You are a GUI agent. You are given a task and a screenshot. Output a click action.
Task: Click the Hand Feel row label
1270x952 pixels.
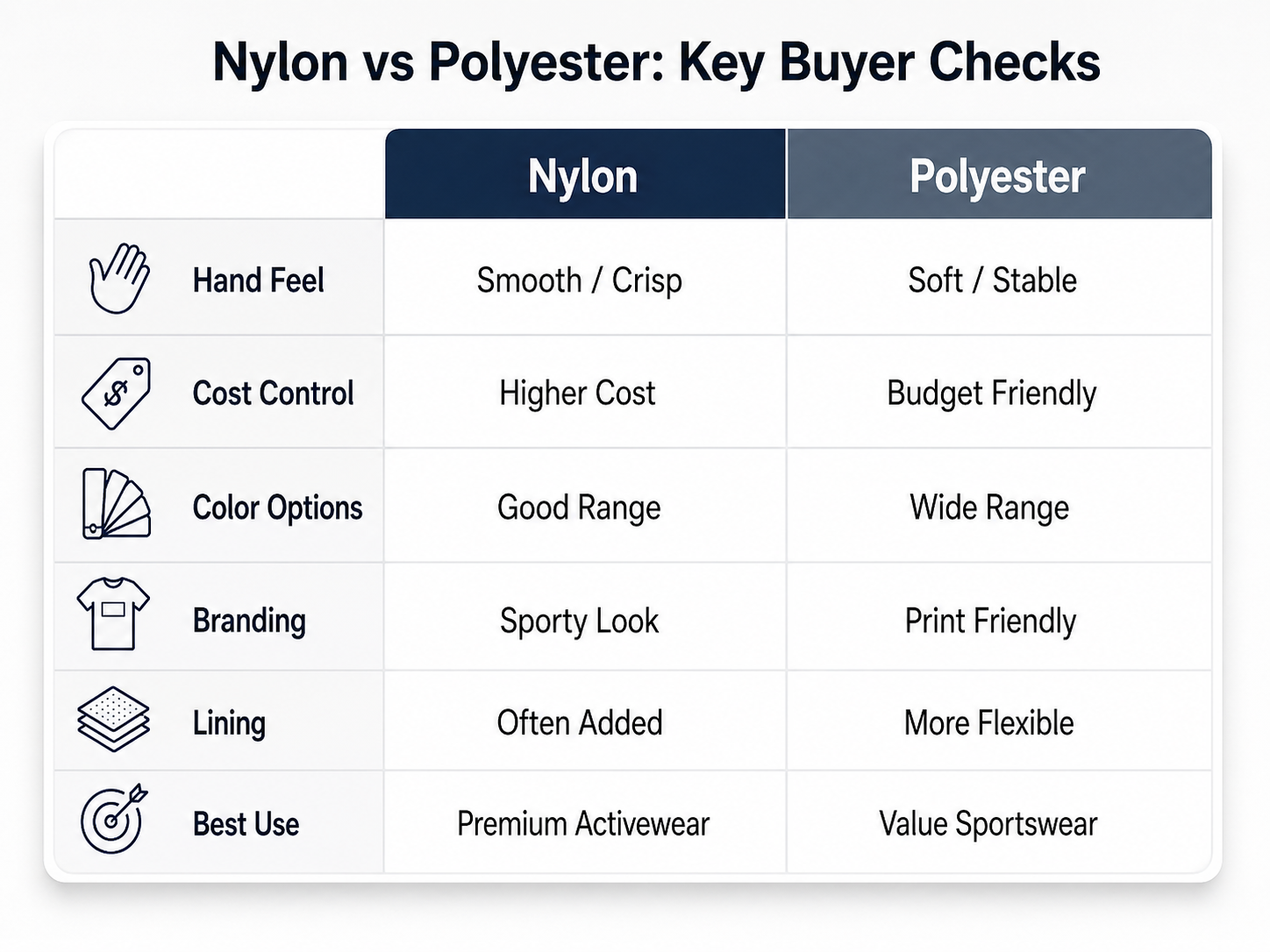click(259, 281)
